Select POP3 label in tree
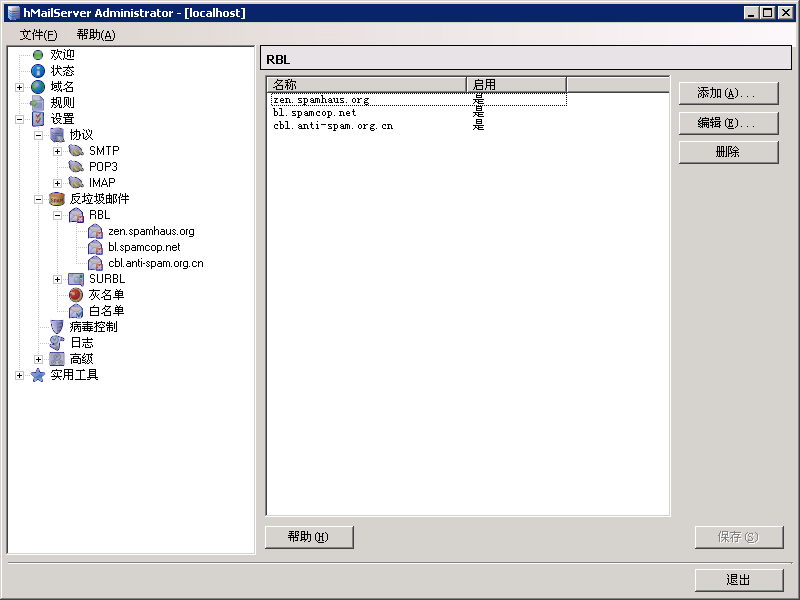The image size is (800, 600). pos(103,167)
